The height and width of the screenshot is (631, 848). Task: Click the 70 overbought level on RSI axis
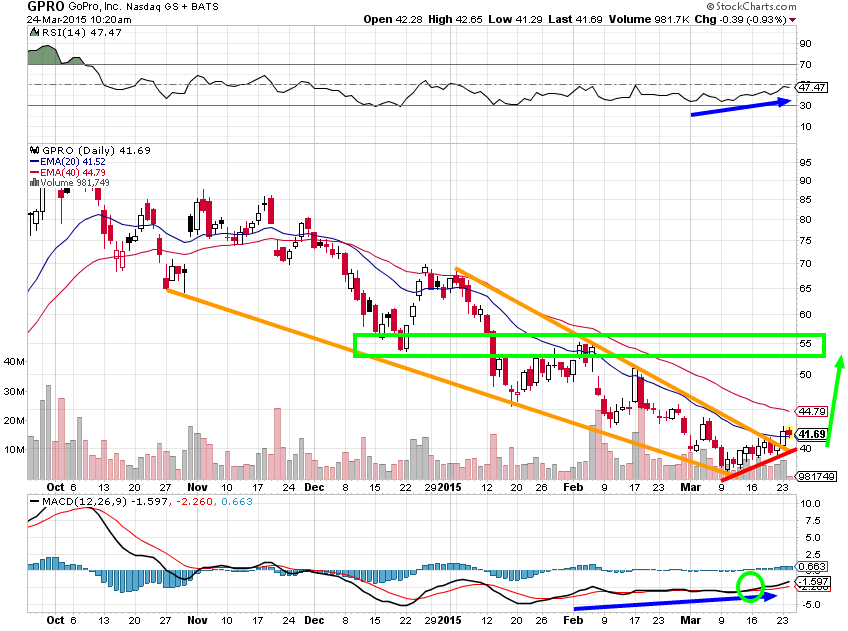click(805, 64)
